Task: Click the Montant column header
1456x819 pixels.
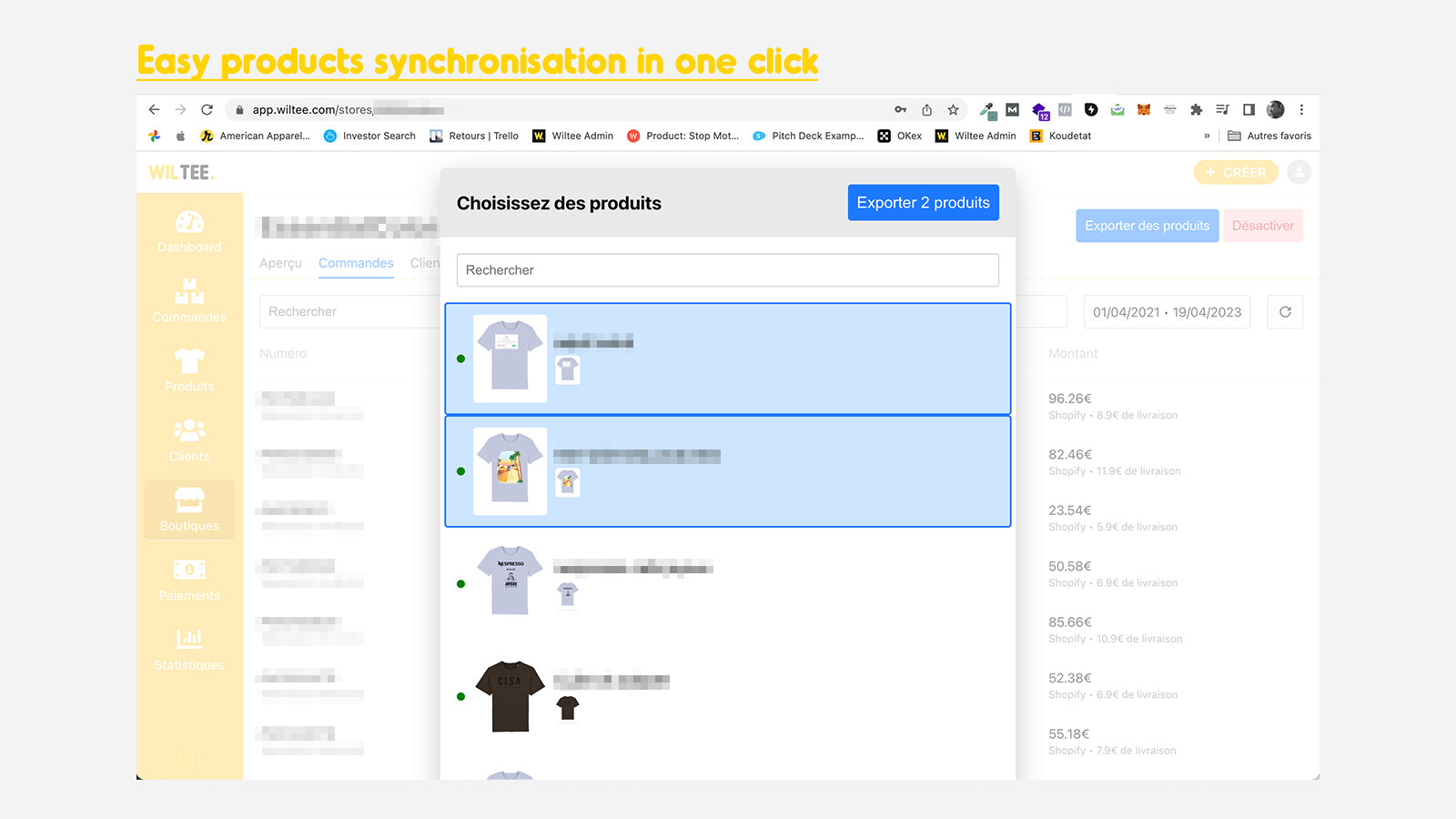Action: pyautogui.click(x=1073, y=353)
